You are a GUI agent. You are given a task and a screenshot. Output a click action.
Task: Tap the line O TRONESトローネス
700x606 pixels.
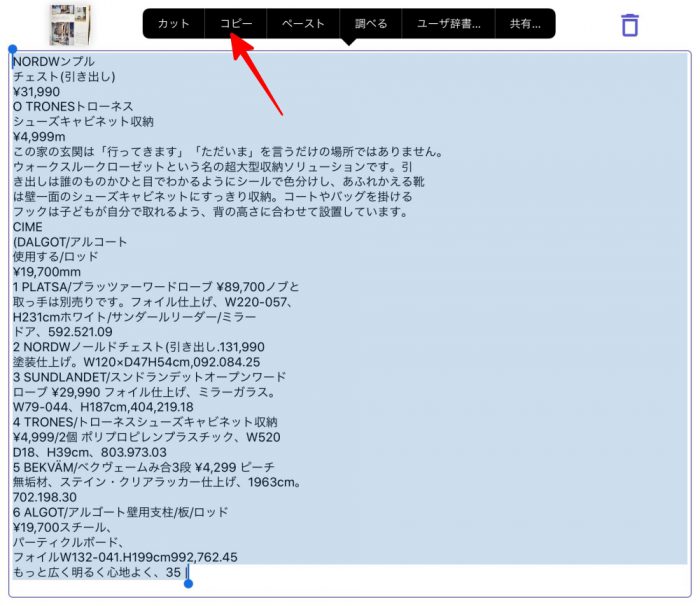pyautogui.click(x=73, y=107)
